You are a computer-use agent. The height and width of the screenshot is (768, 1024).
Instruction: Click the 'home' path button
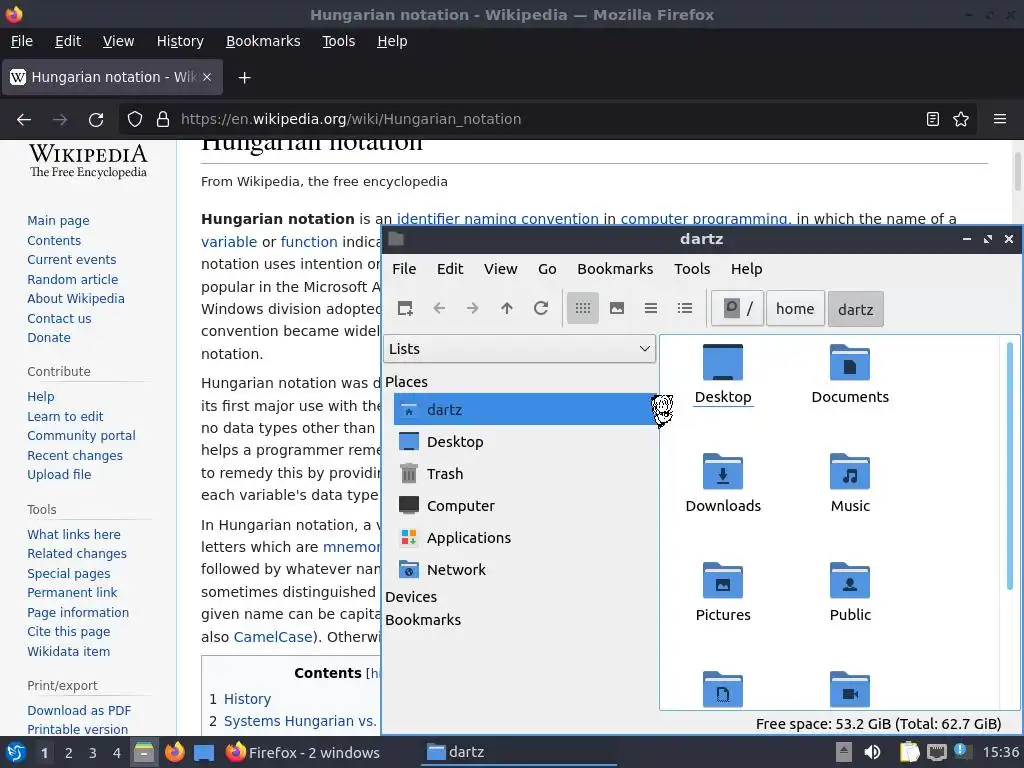(795, 308)
